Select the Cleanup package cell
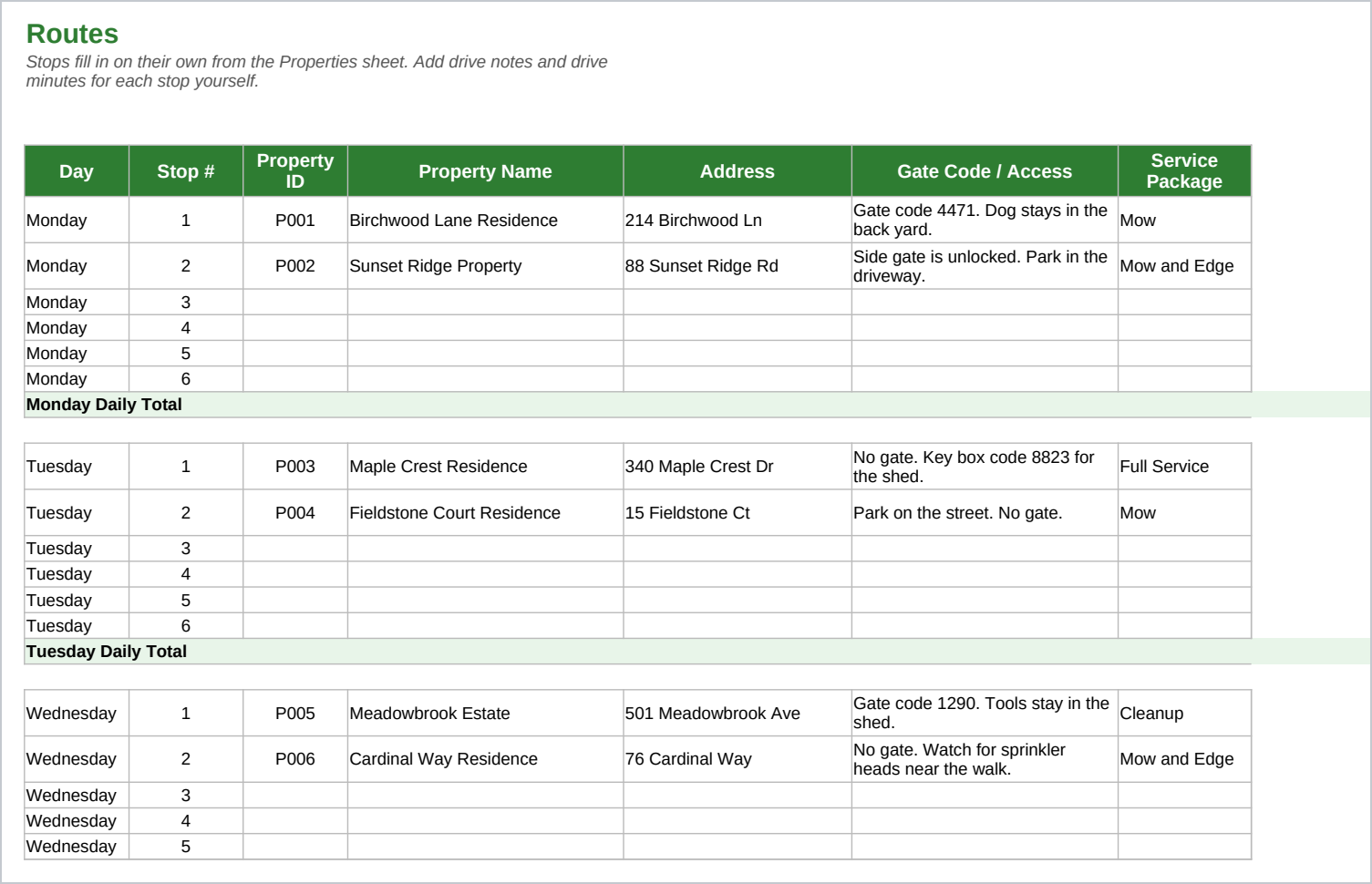Screen dimensions: 1372x884 (1184, 714)
